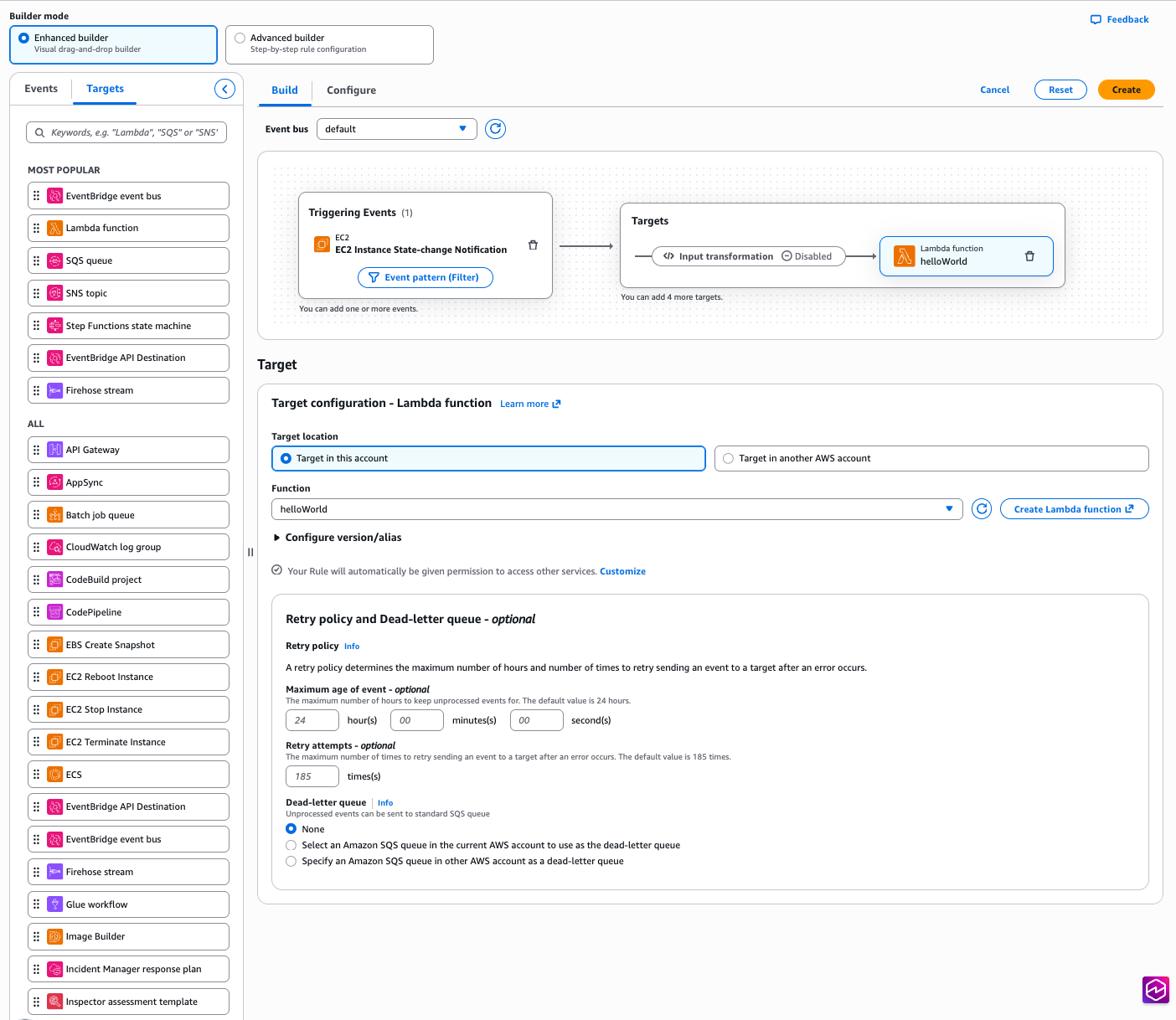Click the Image Builder icon
1176x1020 pixels.
point(54,936)
